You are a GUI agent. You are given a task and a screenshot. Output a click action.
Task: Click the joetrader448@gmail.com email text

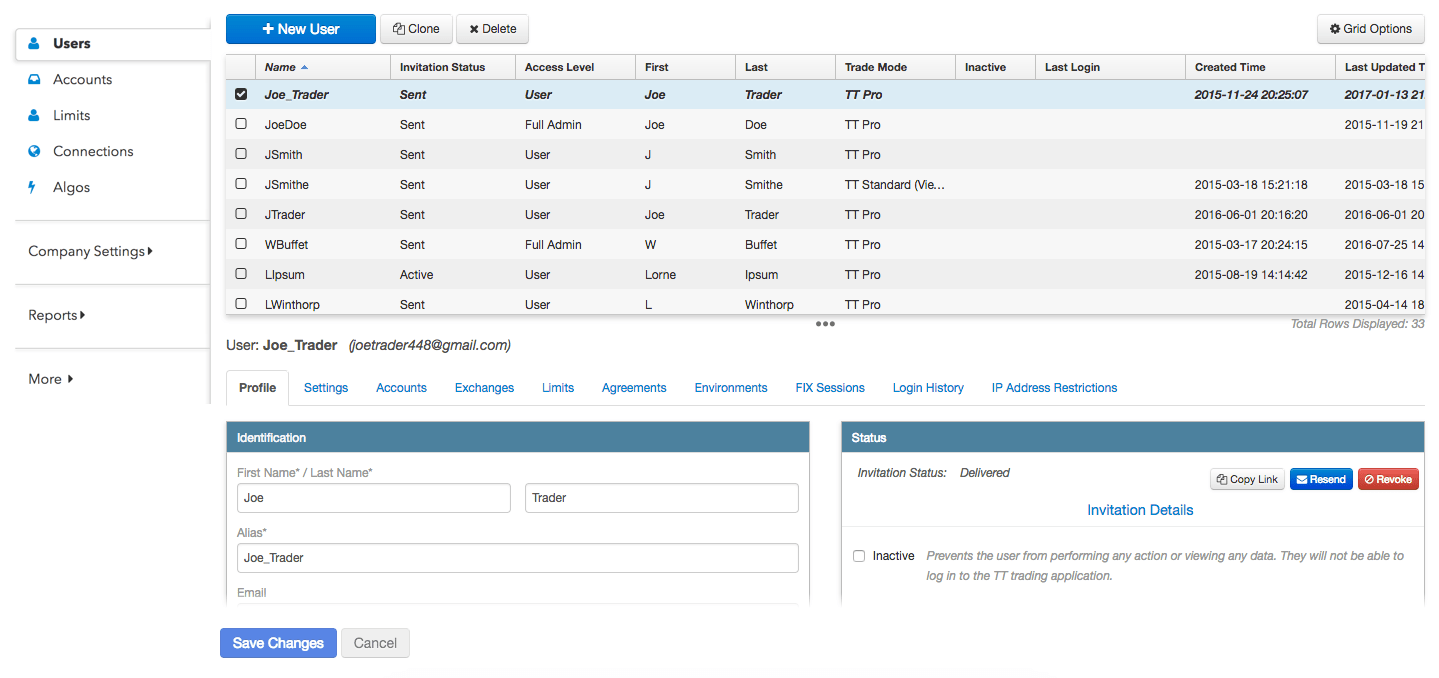click(x=430, y=345)
